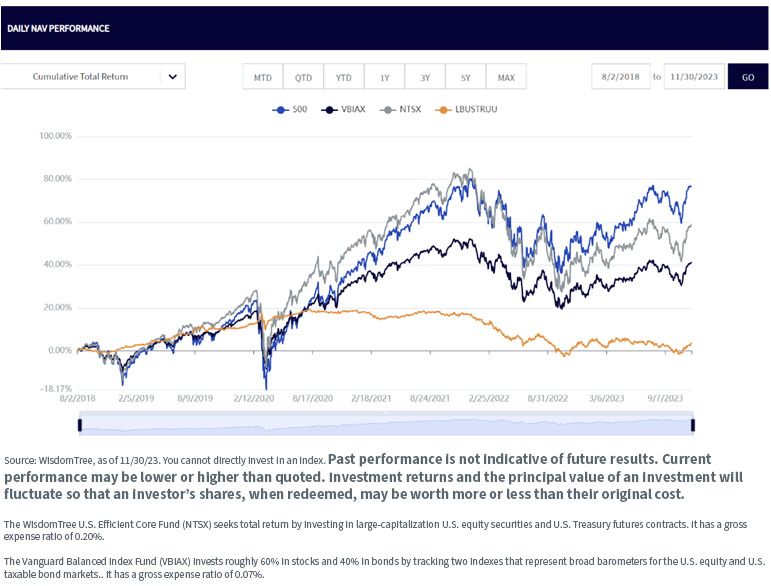Image resolution: width=771 pixels, height=586 pixels.
Task: Choose the 3Y time range
Action: pyautogui.click(x=425, y=77)
